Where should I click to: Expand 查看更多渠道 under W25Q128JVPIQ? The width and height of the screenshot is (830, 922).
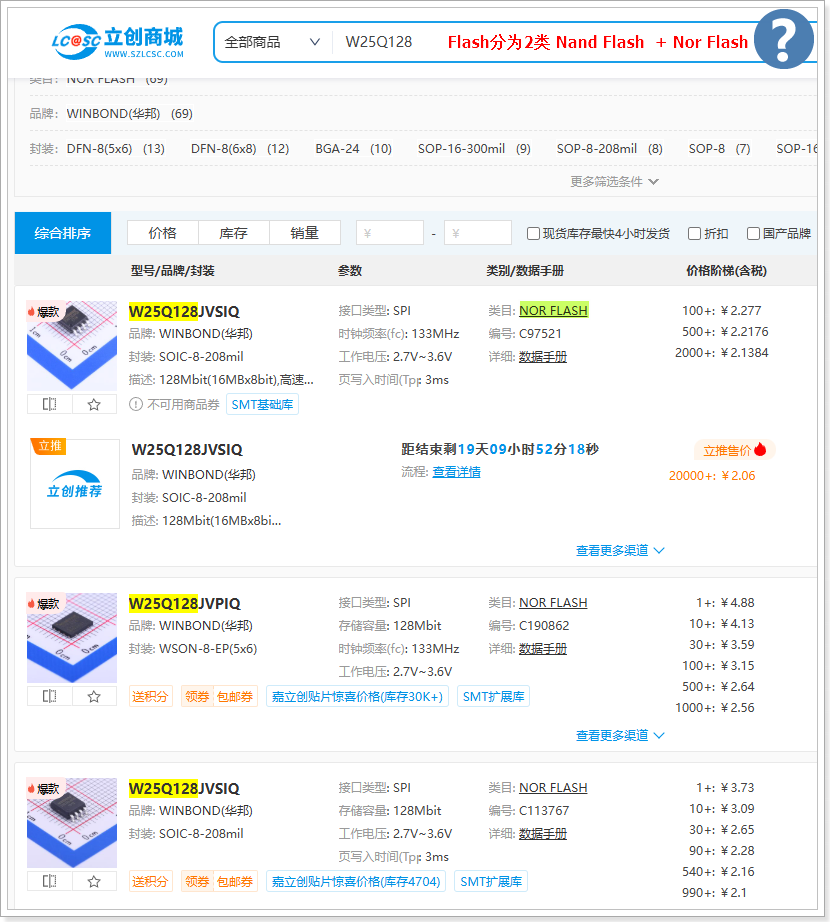click(x=620, y=735)
